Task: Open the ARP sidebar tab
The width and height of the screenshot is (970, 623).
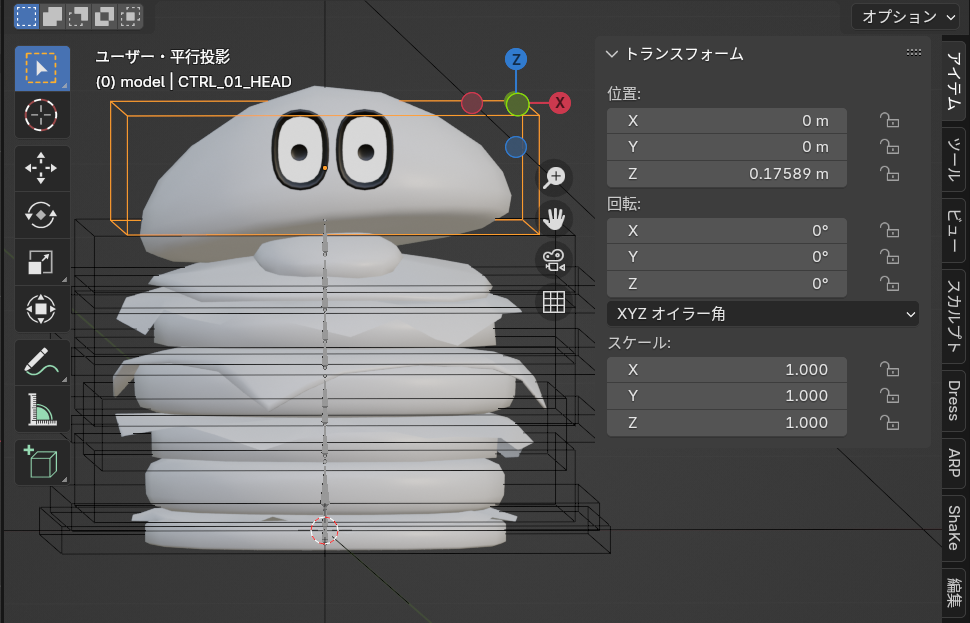Action: pos(953,466)
